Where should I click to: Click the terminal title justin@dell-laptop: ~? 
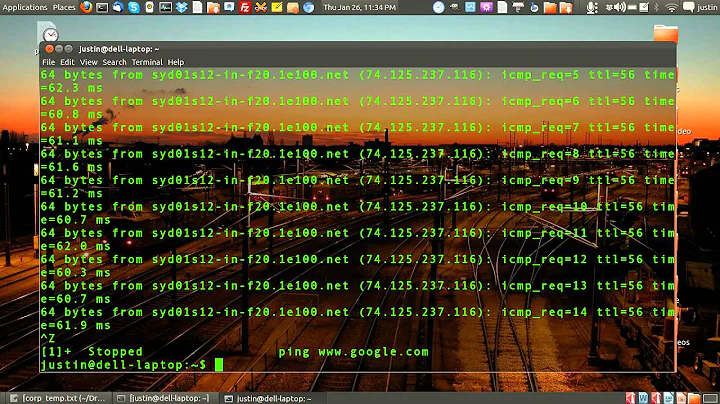point(119,49)
